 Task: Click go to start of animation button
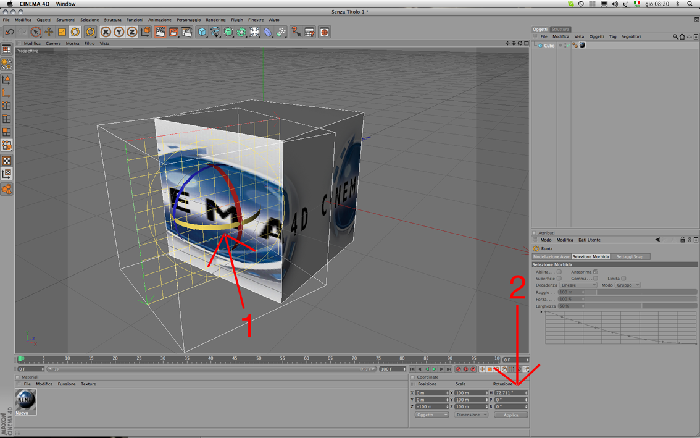pyautogui.click(x=412, y=369)
